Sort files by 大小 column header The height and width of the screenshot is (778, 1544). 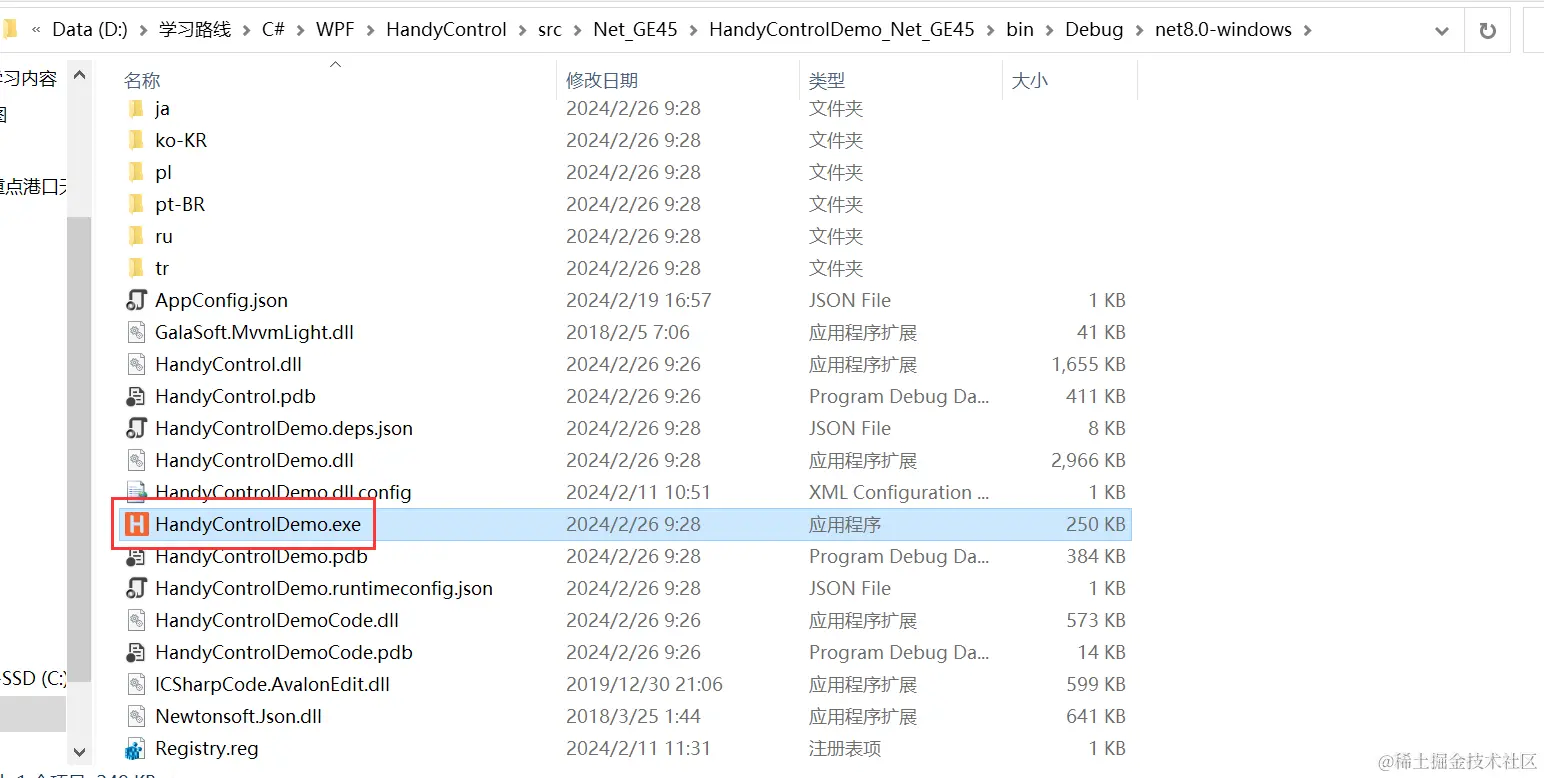[1029, 80]
